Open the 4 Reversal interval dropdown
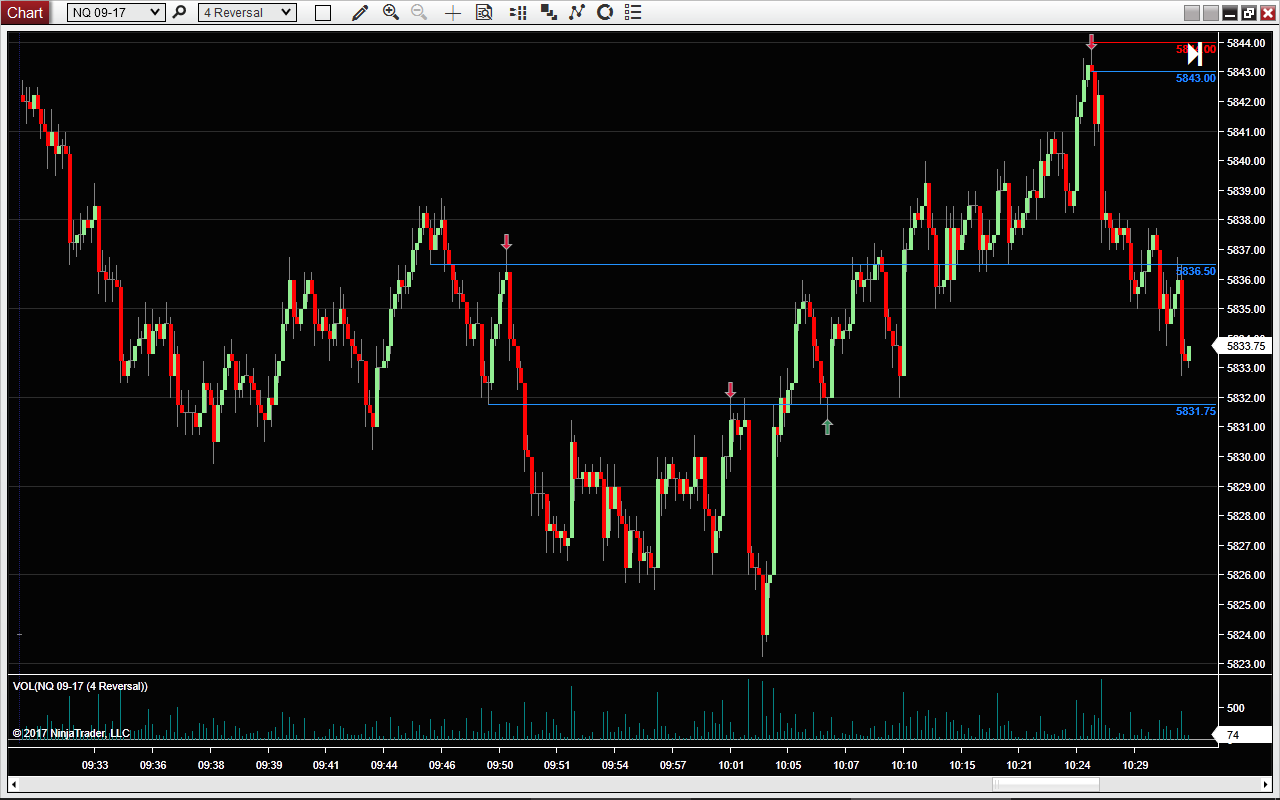Screen dimensions: 1280x800 (x=247, y=12)
